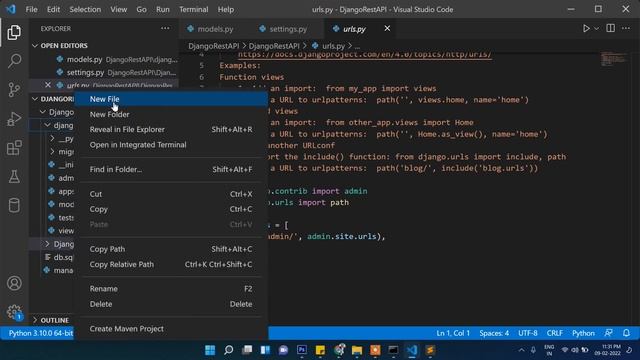Click the VS Code logo icon
640x360 pixels.
(11, 9)
